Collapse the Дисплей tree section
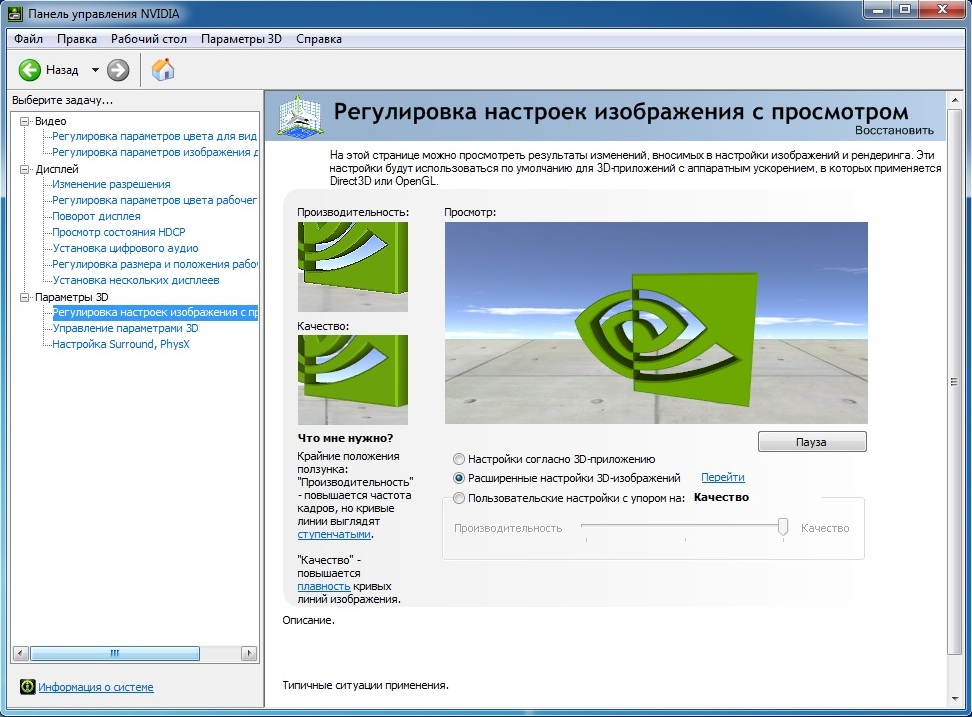This screenshot has width=972, height=717. (24, 169)
